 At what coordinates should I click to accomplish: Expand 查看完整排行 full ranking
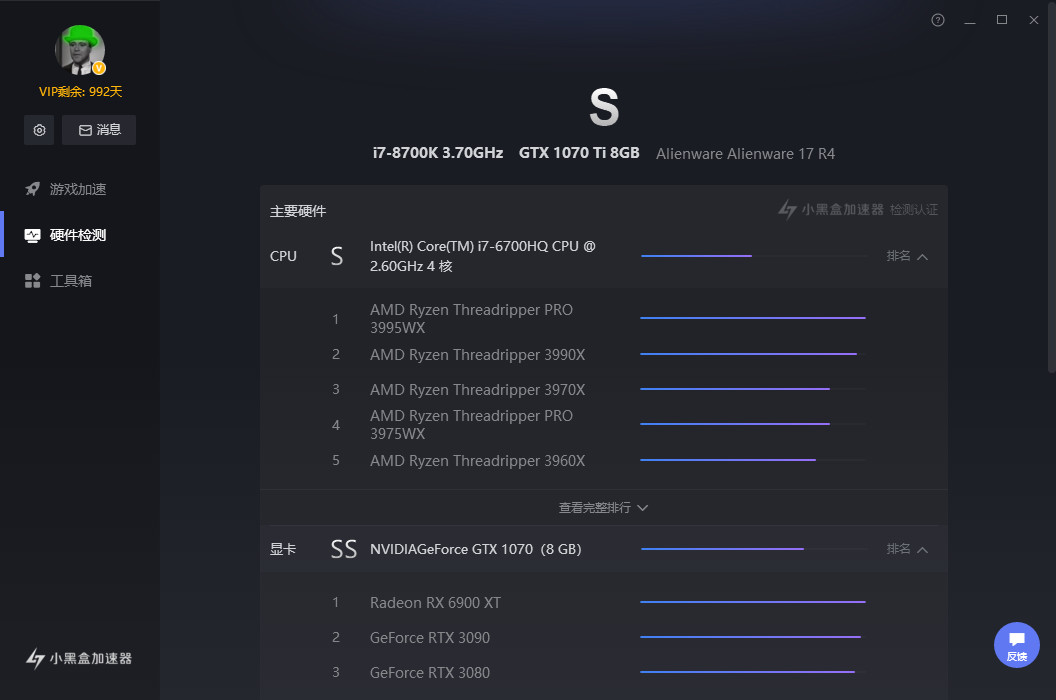(x=603, y=508)
